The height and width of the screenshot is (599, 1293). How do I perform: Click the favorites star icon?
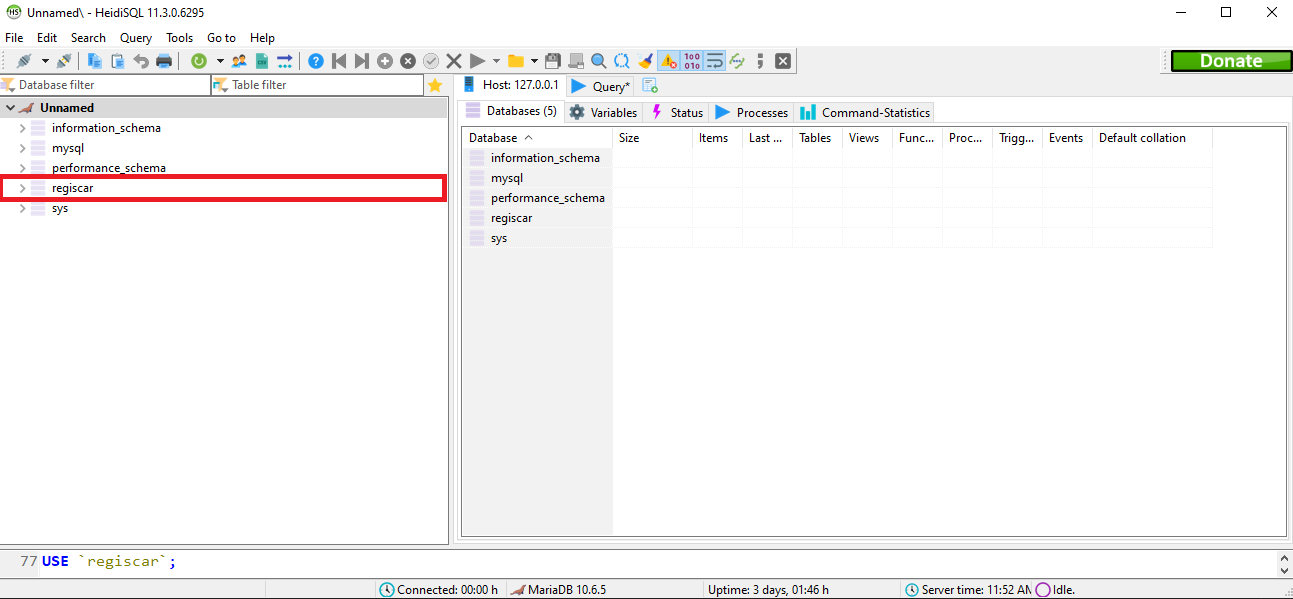coord(435,85)
